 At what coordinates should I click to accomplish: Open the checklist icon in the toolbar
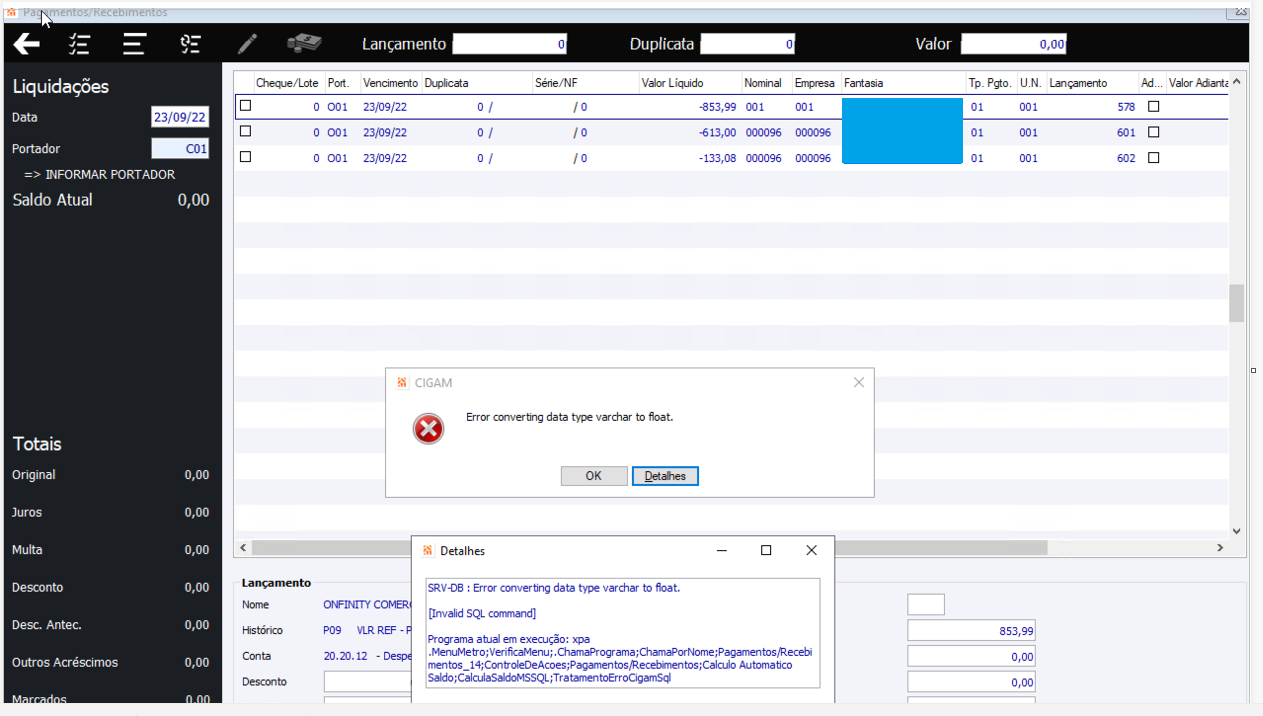coord(80,44)
